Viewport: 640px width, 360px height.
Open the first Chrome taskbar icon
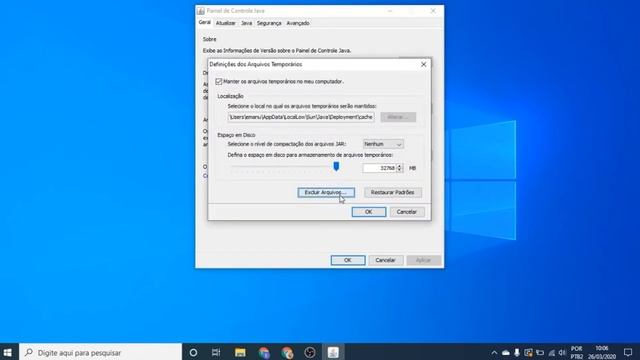[x=264, y=352]
